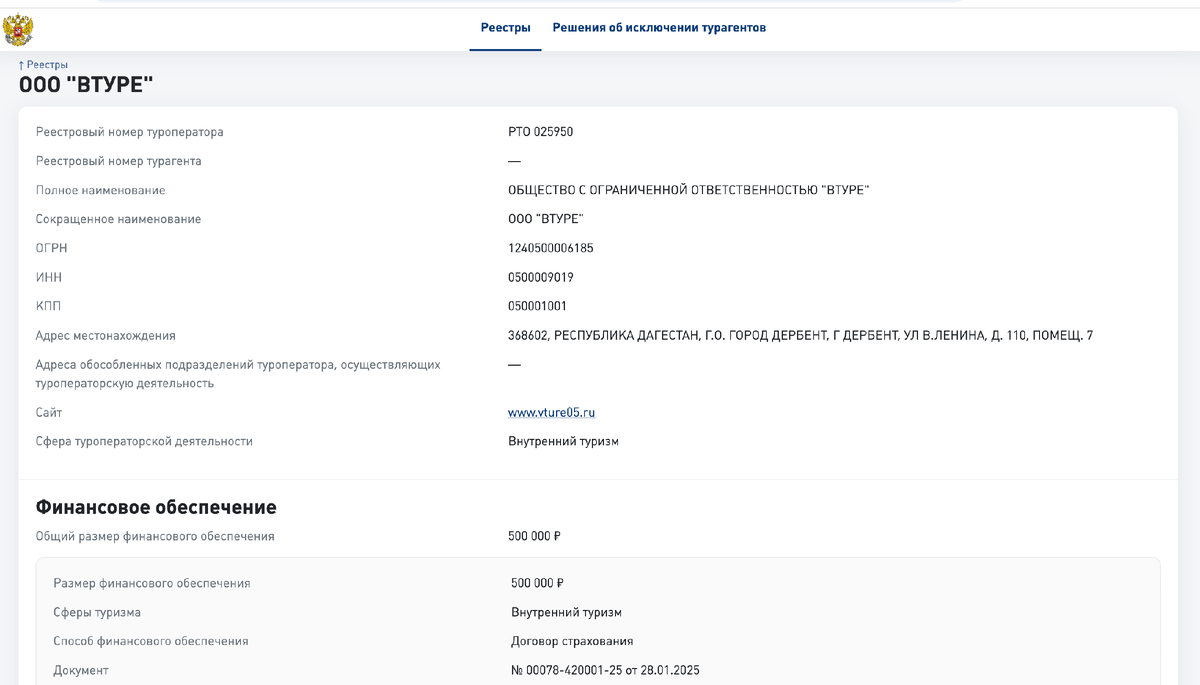This screenshot has height=685, width=1200.
Task: Click the Russian coat of arms logo
Action: pos(18,29)
